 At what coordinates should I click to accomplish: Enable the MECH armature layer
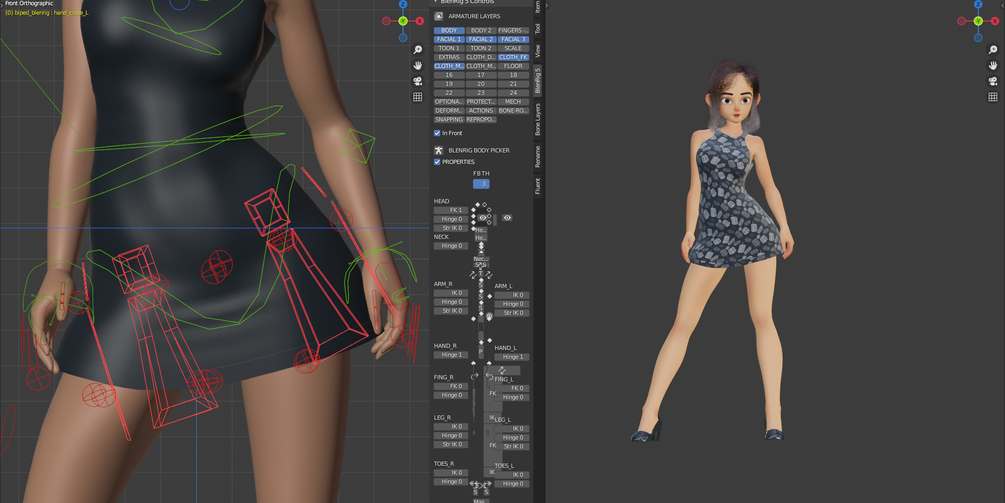(513, 102)
